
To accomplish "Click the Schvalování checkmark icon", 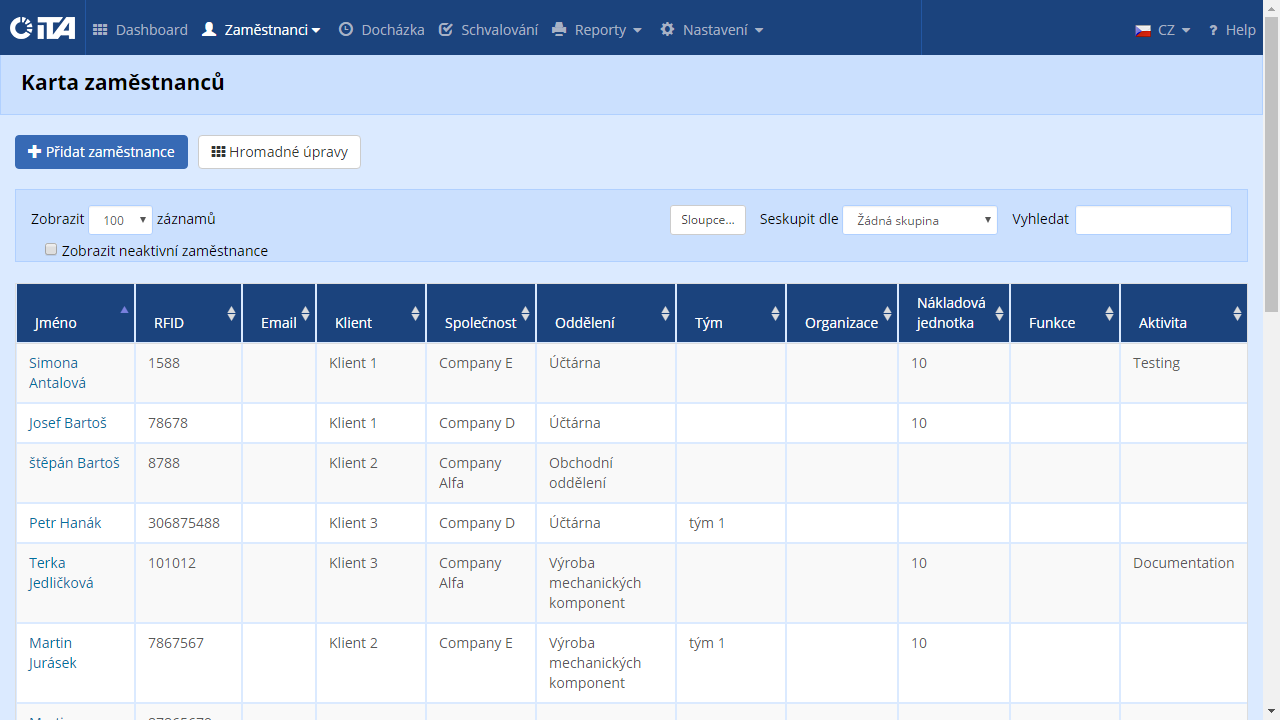I will 446,30.
